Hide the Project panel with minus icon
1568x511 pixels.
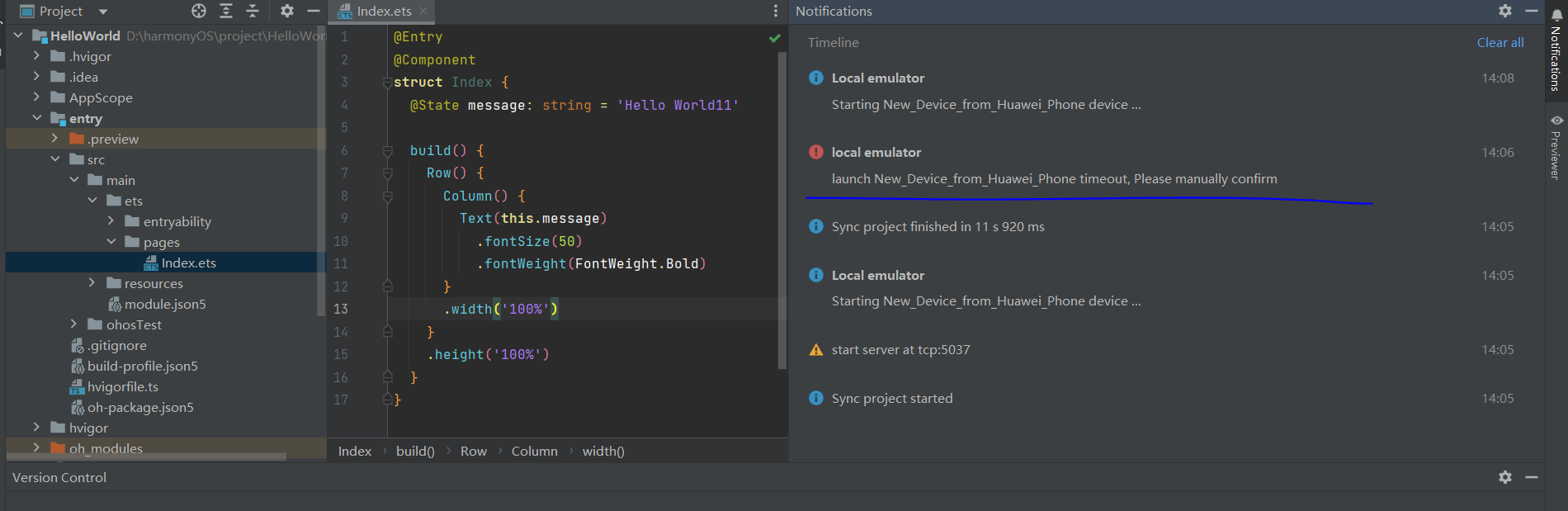coord(313,11)
